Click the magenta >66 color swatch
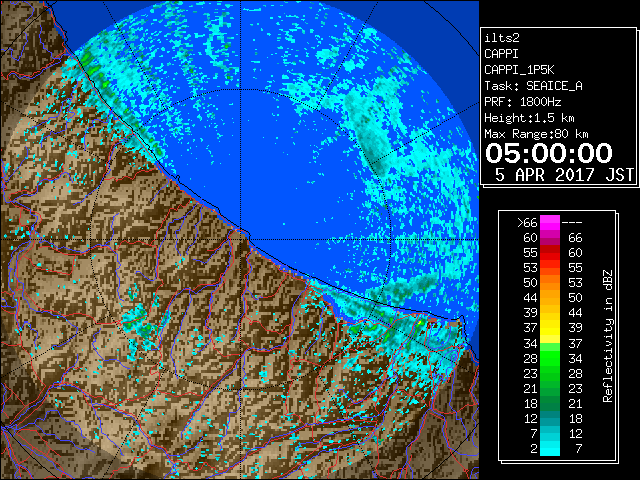 coord(550,222)
